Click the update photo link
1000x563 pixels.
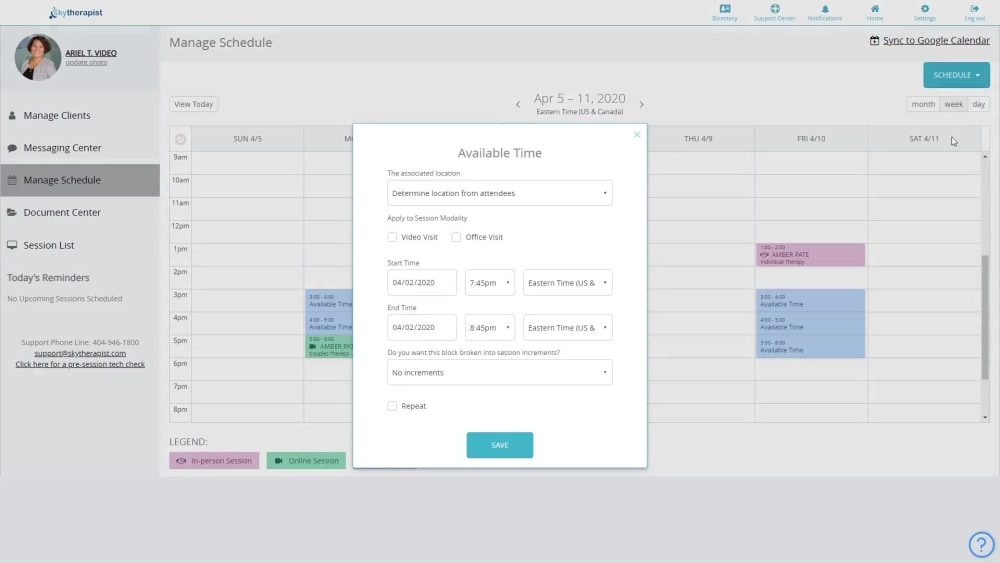(86, 62)
